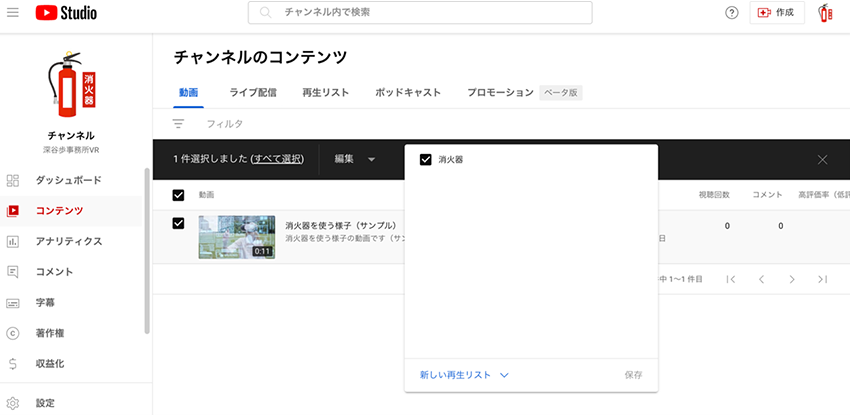Image resolution: width=850 pixels, height=415 pixels.
Task: Open the Dashboard (ダッシュボード) sidebar icon
Action: tap(13, 181)
